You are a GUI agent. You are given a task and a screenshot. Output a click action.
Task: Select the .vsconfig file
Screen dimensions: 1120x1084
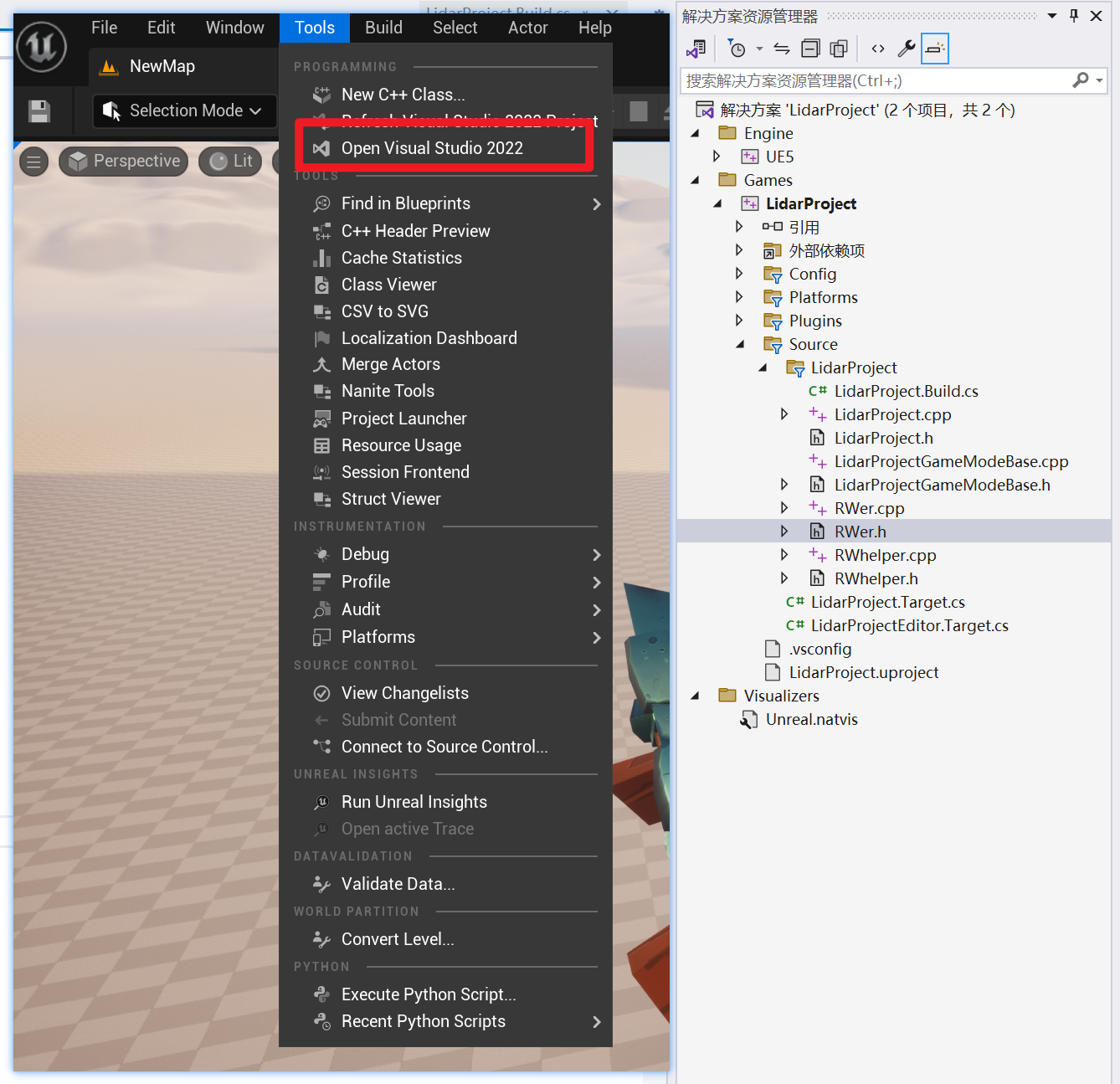coord(820,649)
